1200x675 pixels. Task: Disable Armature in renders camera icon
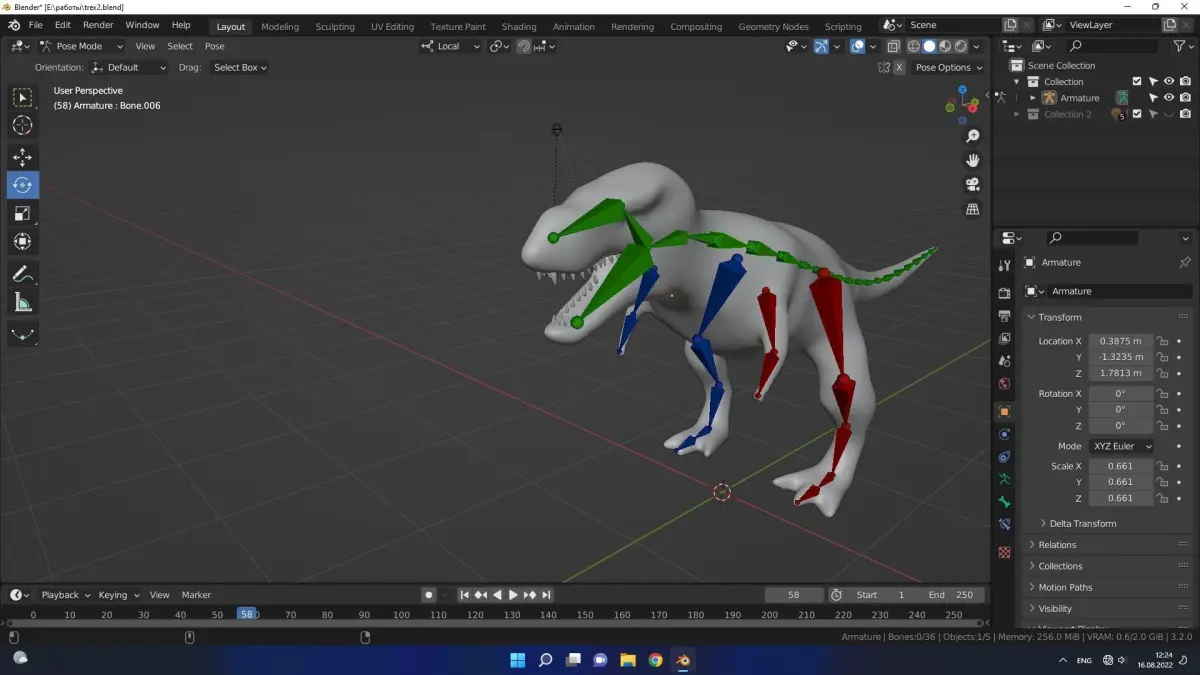click(1185, 98)
